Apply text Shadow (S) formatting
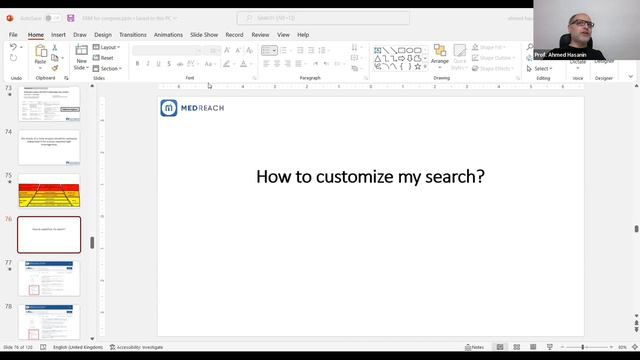Image resolution: width=640 pixels, height=360 pixels. 169,64
